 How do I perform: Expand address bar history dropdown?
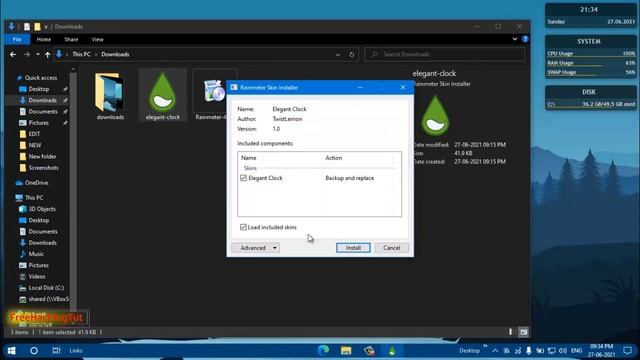(x=338, y=54)
